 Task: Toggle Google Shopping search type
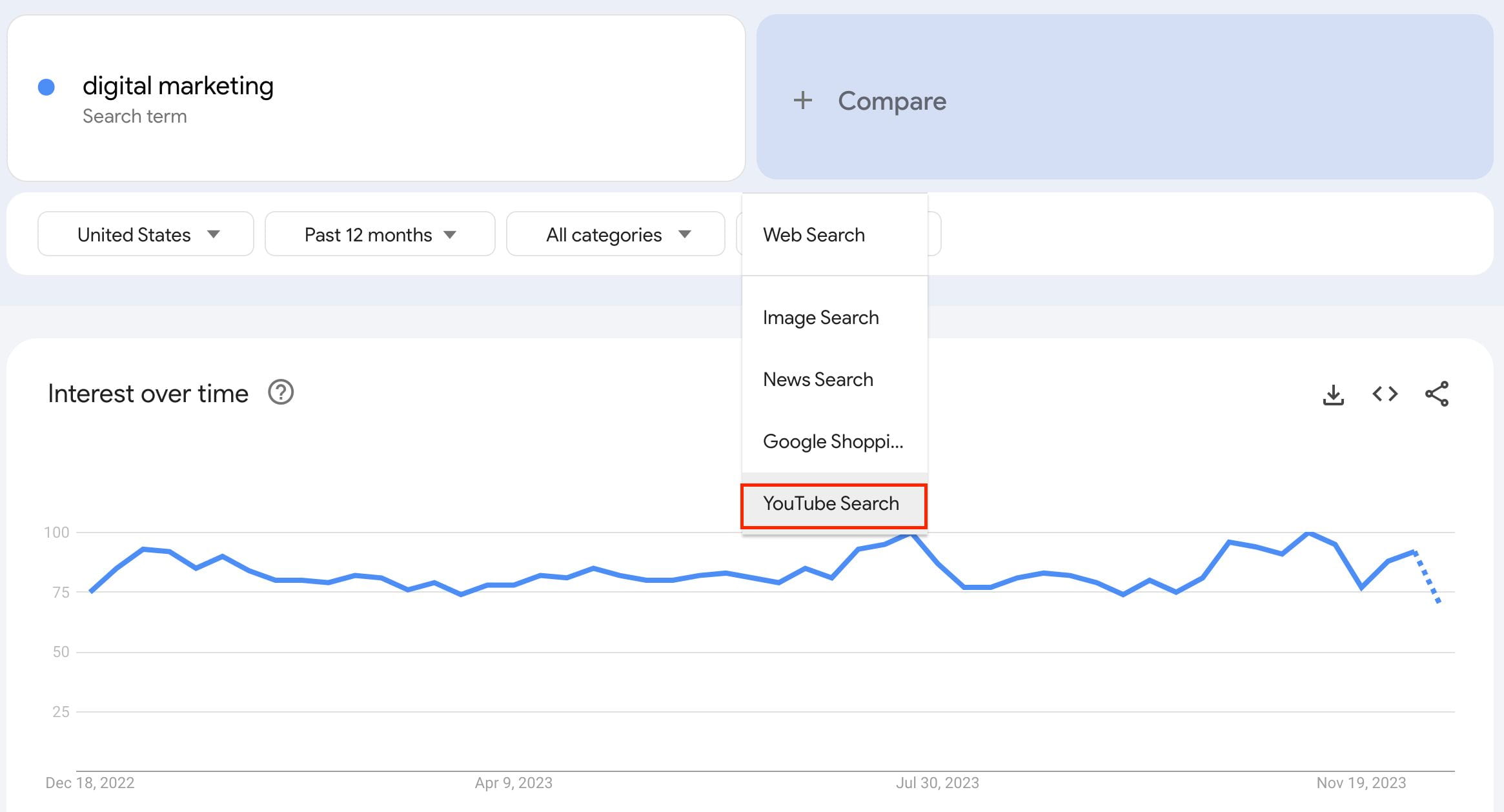coord(833,441)
